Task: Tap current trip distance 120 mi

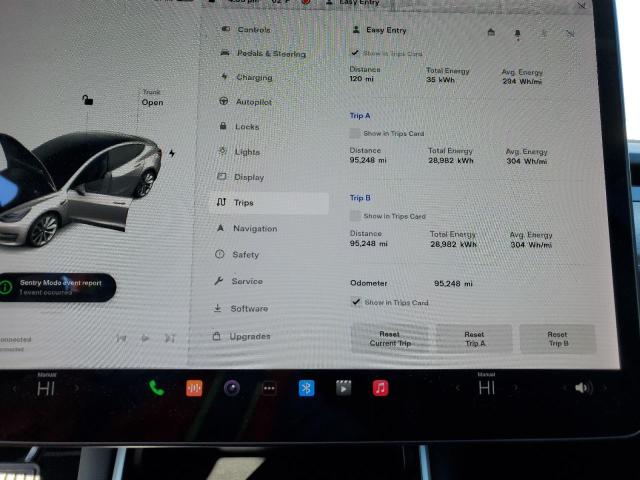Action: coord(361,78)
